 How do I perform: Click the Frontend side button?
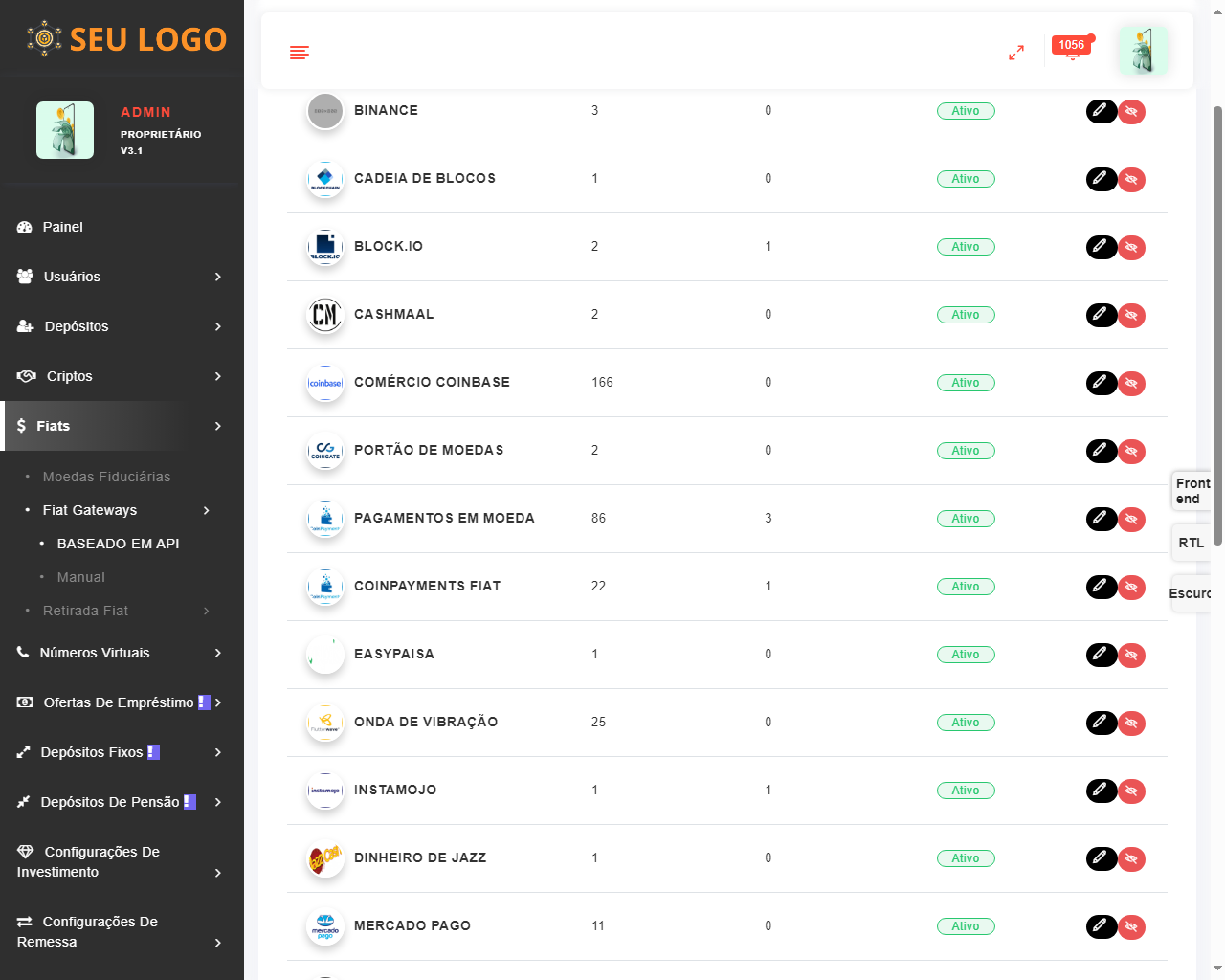click(1192, 491)
